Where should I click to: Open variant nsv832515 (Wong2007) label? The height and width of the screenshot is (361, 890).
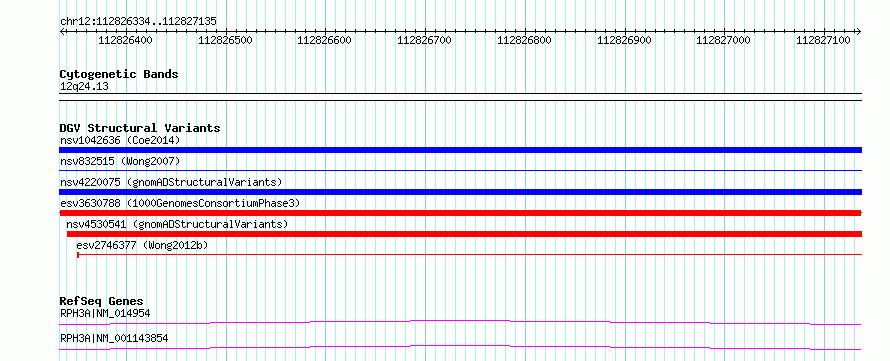120,162
